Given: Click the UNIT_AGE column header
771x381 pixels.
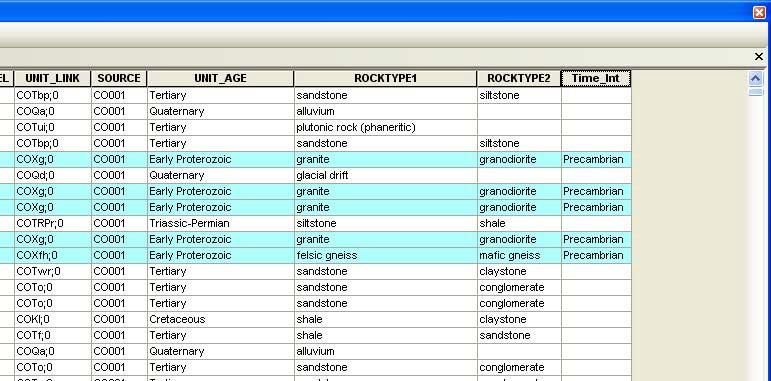Looking at the screenshot, I should [220, 78].
